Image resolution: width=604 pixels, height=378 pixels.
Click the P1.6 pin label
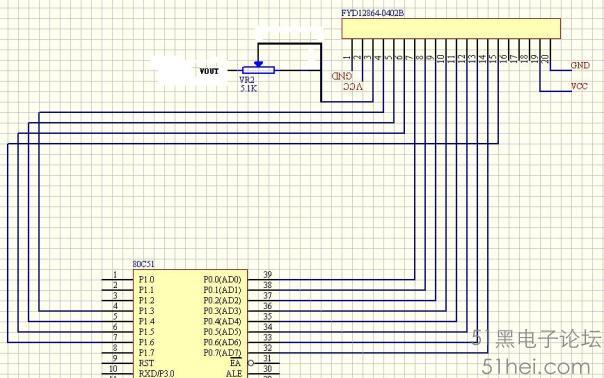coord(146,342)
